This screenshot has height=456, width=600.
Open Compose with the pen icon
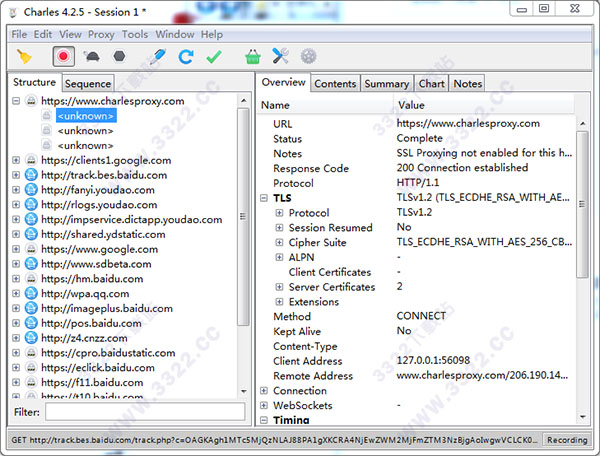pos(157,57)
